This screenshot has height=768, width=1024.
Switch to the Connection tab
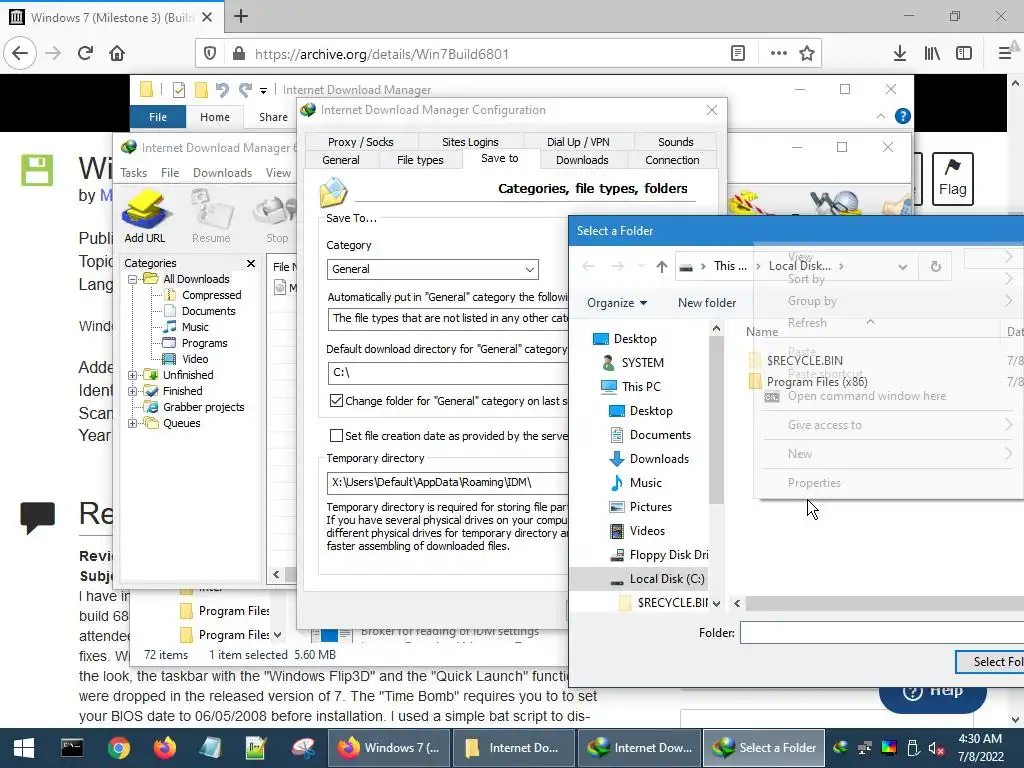click(x=672, y=160)
